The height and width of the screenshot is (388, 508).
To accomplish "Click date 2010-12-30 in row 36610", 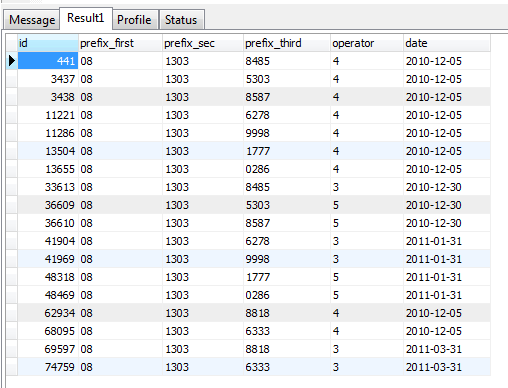I will 447,223.
